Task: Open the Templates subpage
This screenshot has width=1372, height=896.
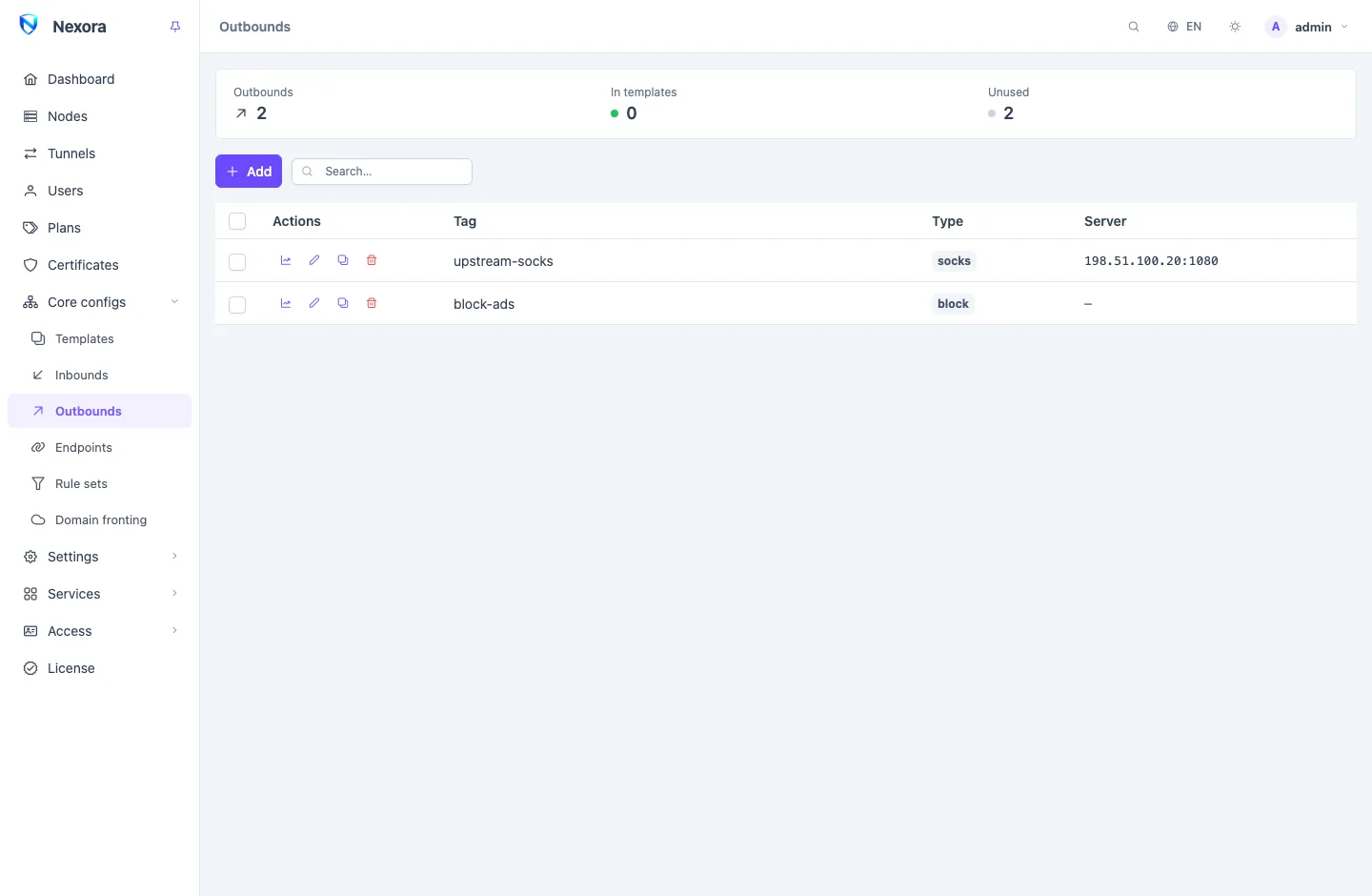Action: [100, 338]
